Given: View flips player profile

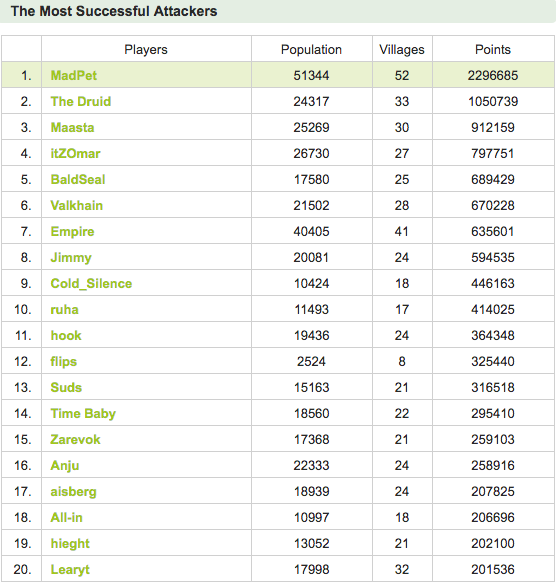Looking at the screenshot, I should click(x=64, y=362).
